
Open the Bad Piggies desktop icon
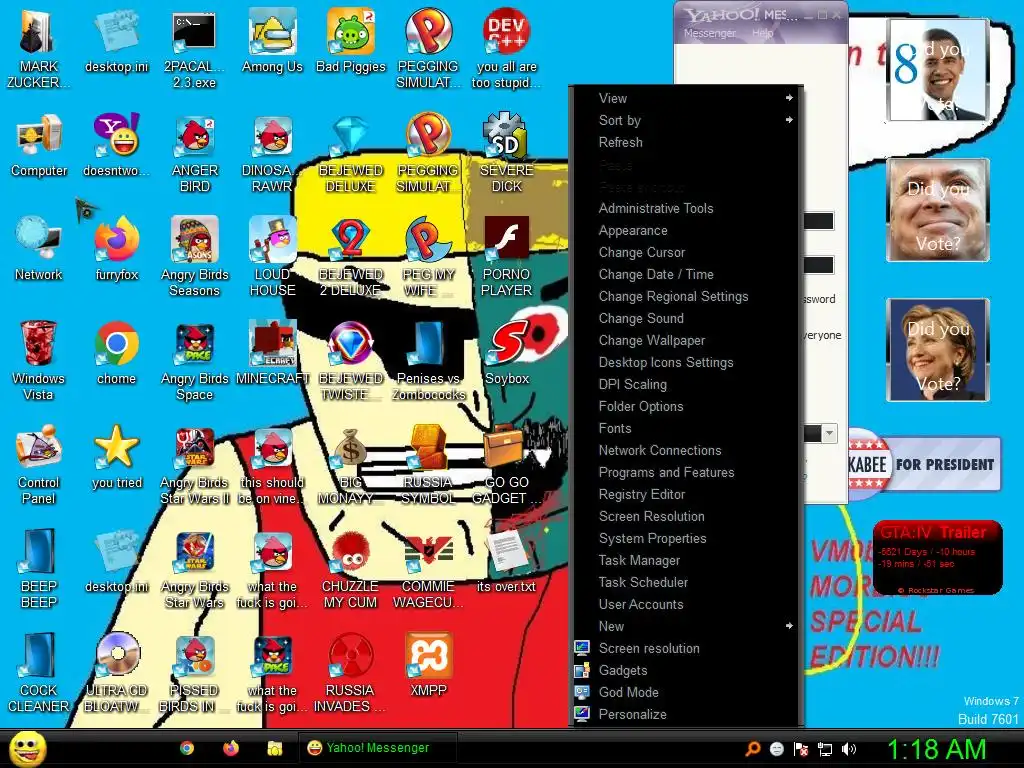[x=351, y=39]
